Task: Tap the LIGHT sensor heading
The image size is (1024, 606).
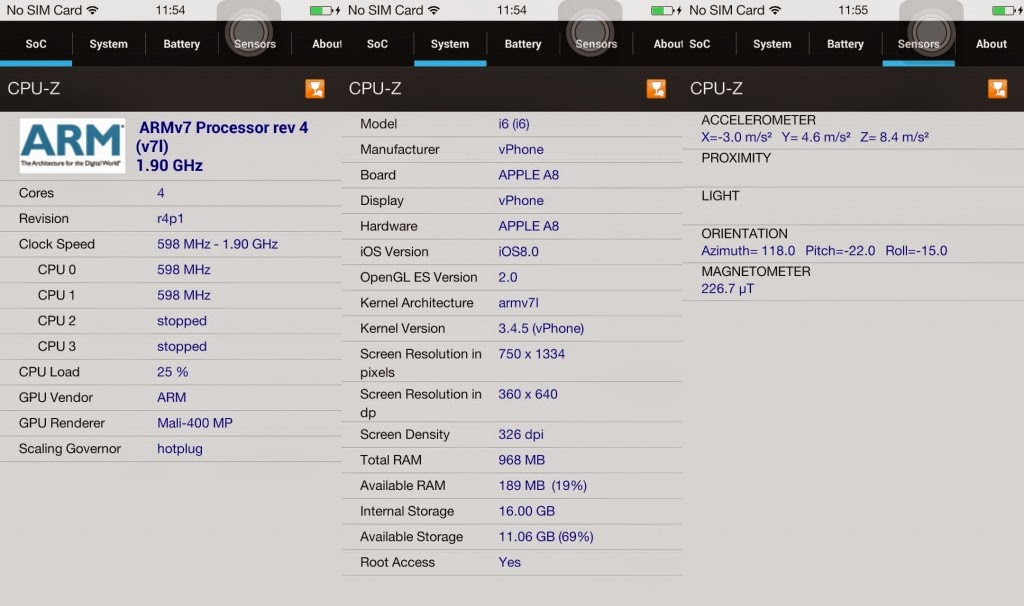Action: coord(720,196)
